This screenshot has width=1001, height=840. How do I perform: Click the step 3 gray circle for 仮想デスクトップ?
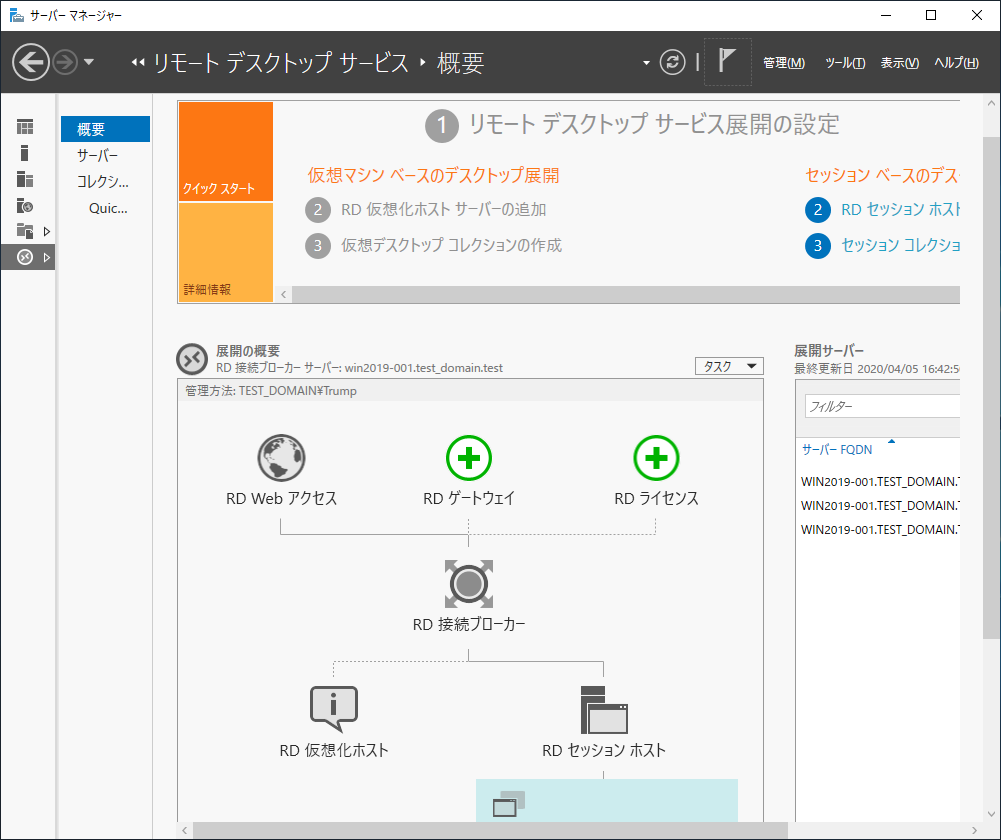tap(318, 246)
